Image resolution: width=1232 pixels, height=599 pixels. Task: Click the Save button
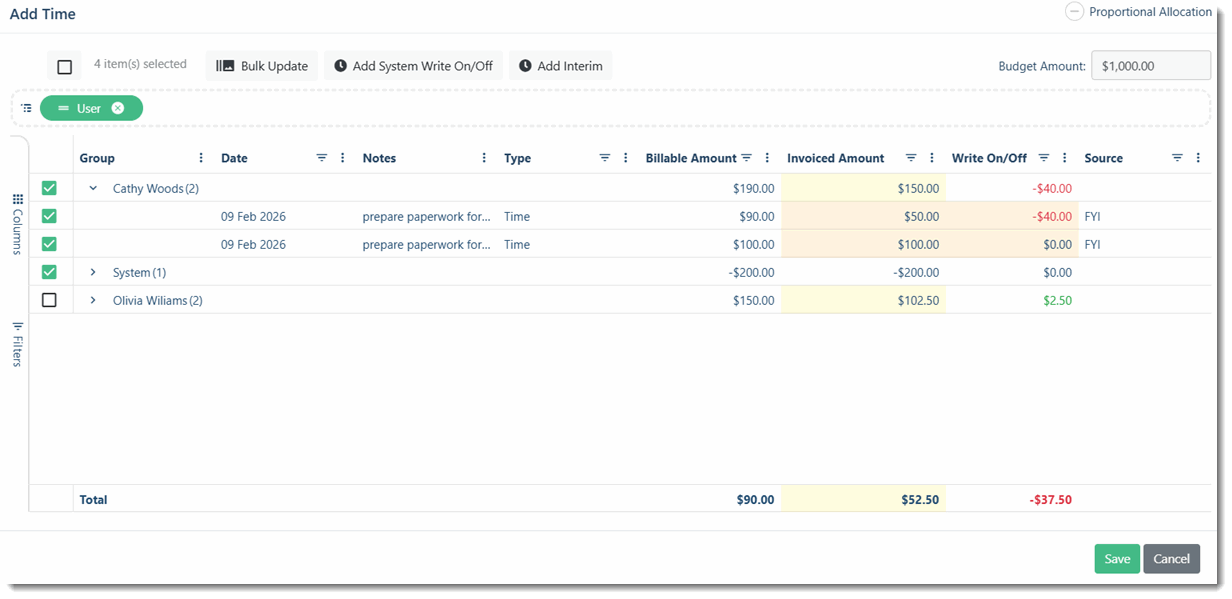point(1117,559)
